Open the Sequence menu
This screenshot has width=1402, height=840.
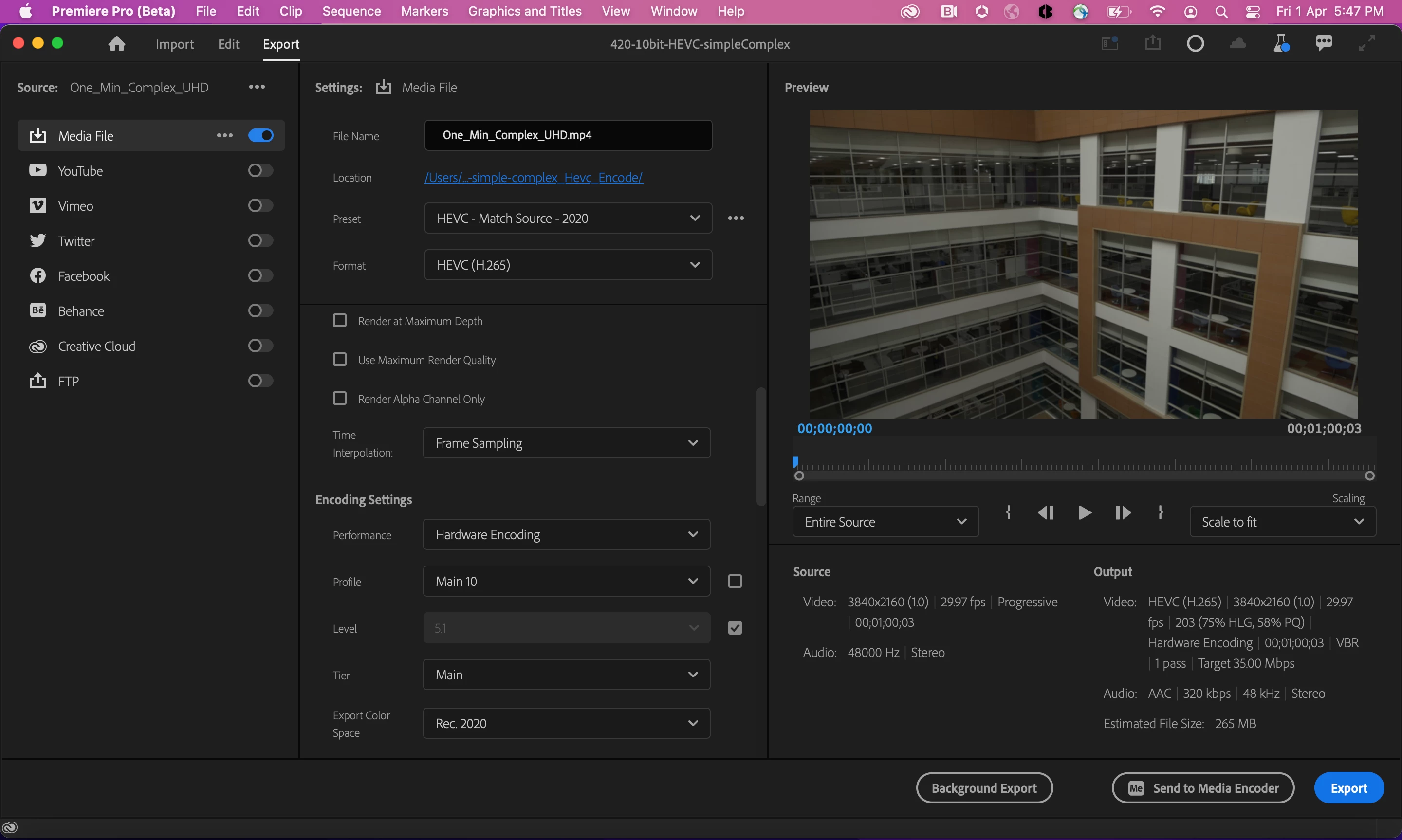click(x=351, y=11)
